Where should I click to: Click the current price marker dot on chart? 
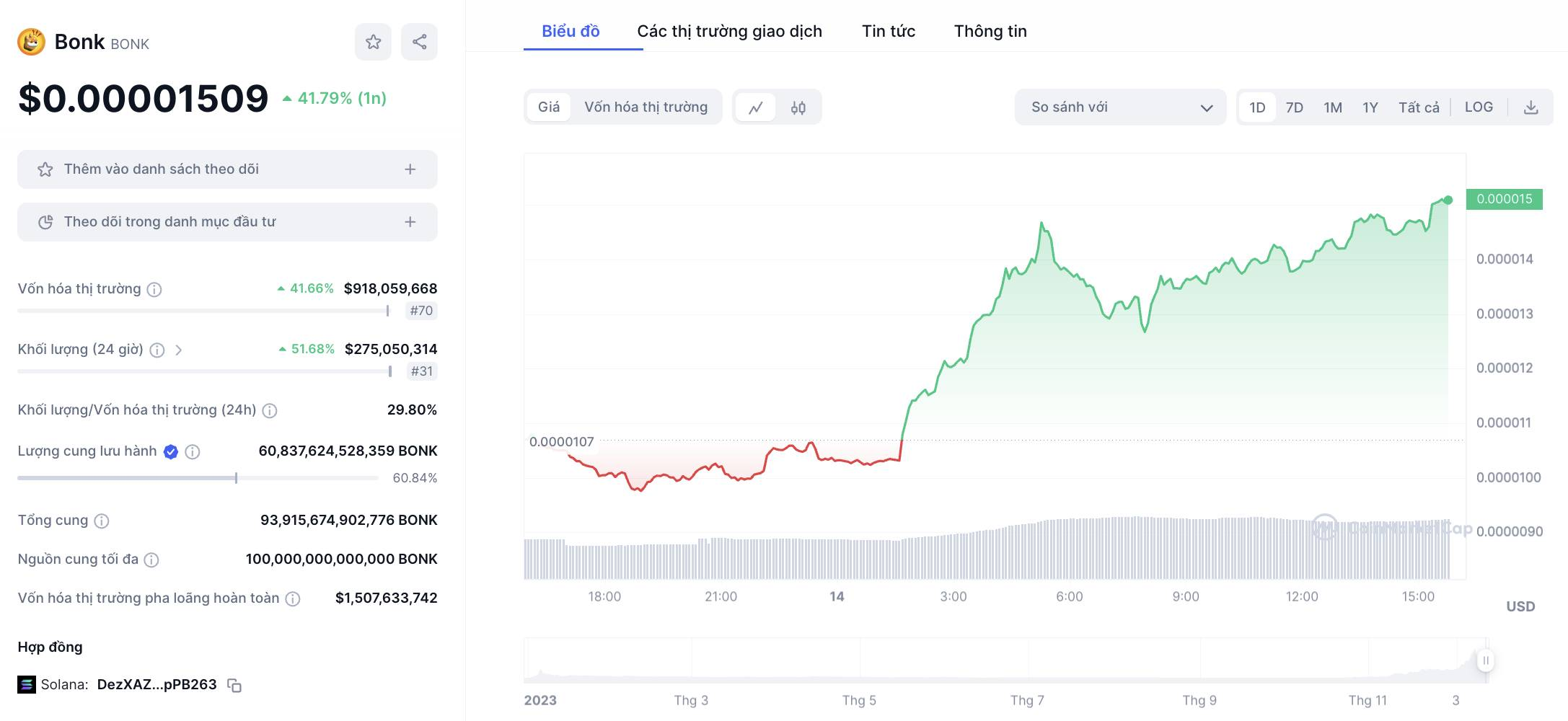click(1448, 200)
